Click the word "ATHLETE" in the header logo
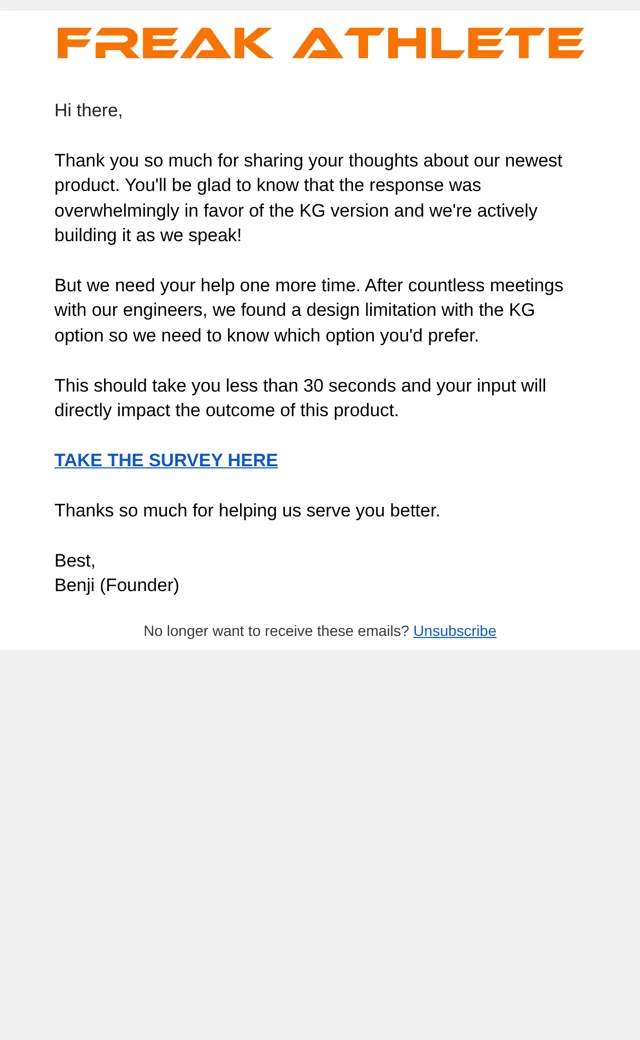The height and width of the screenshot is (1040, 640). [438, 42]
